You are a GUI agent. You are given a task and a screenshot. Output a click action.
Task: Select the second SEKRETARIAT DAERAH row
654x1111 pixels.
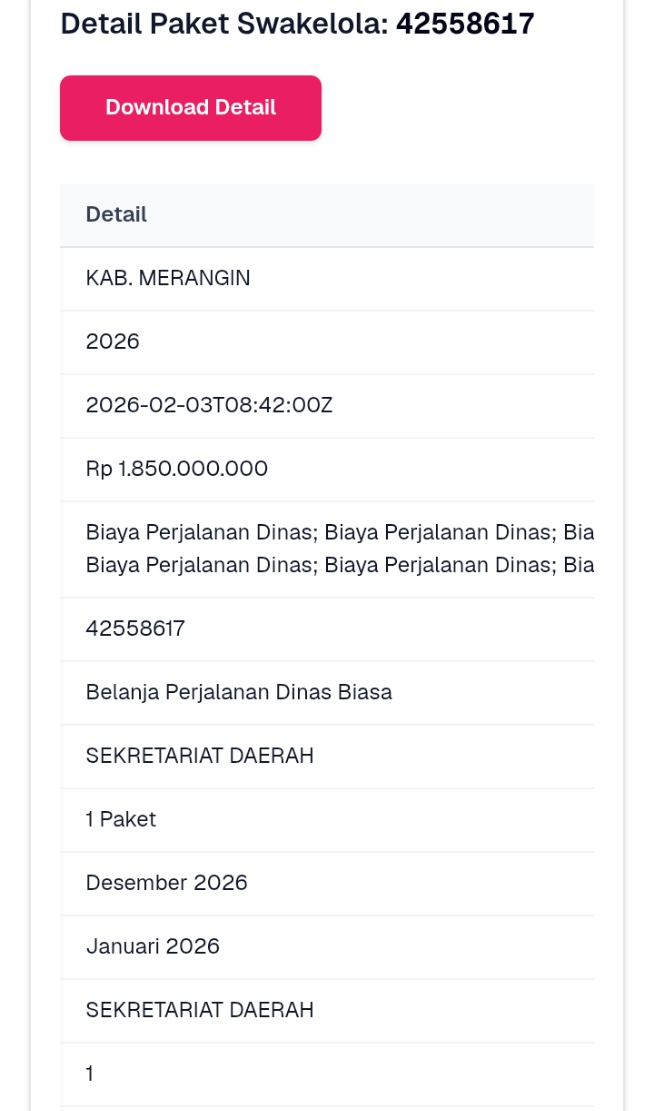click(x=327, y=1011)
